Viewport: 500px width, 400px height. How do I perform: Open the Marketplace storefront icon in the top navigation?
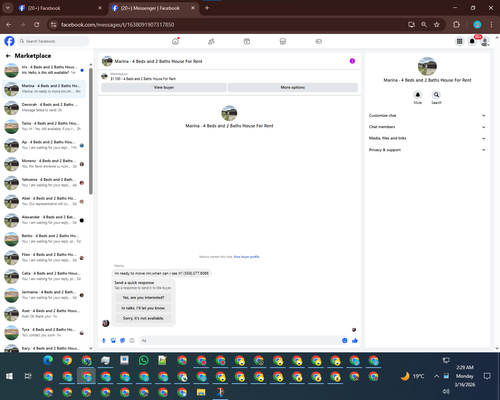[283, 41]
